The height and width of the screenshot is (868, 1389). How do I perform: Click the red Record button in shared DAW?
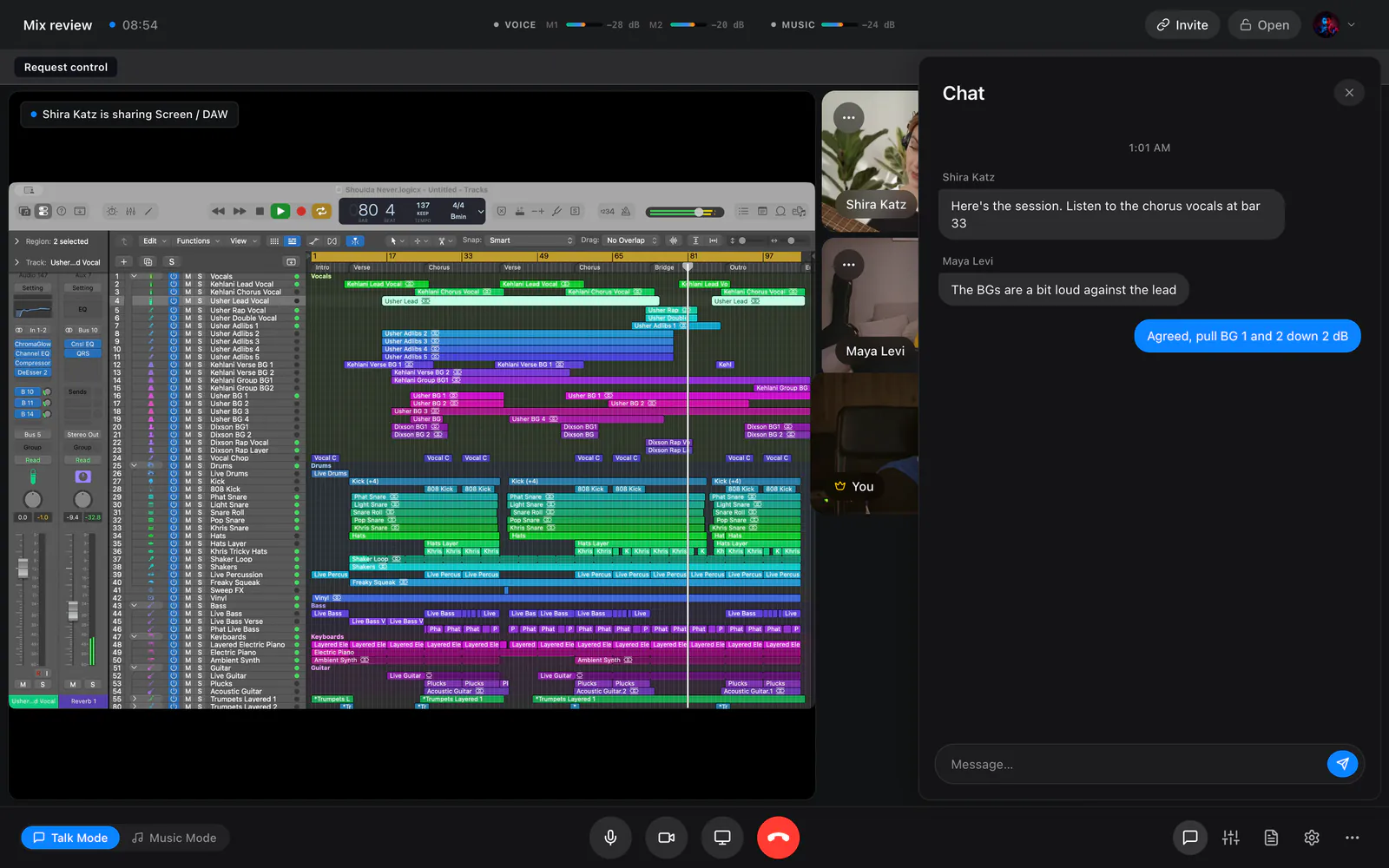301,211
